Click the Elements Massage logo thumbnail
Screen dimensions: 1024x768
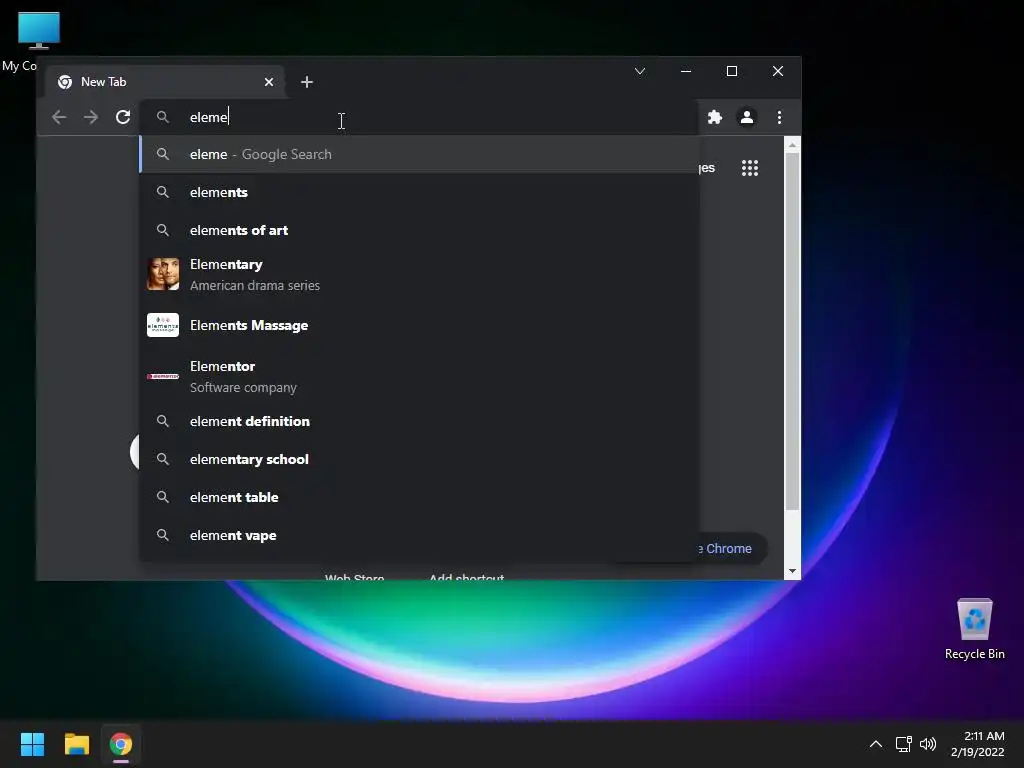pyautogui.click(x=163, y=325)
